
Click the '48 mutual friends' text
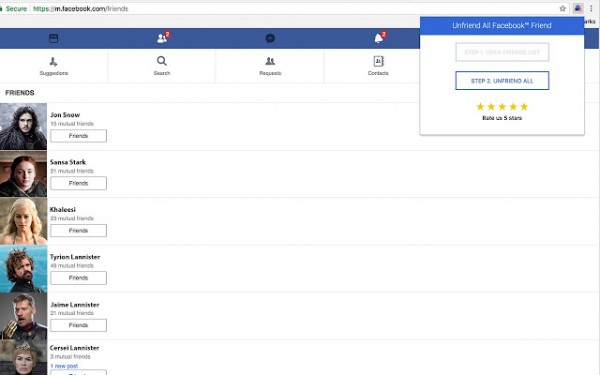pyautogui.click(x=72, y=266)
